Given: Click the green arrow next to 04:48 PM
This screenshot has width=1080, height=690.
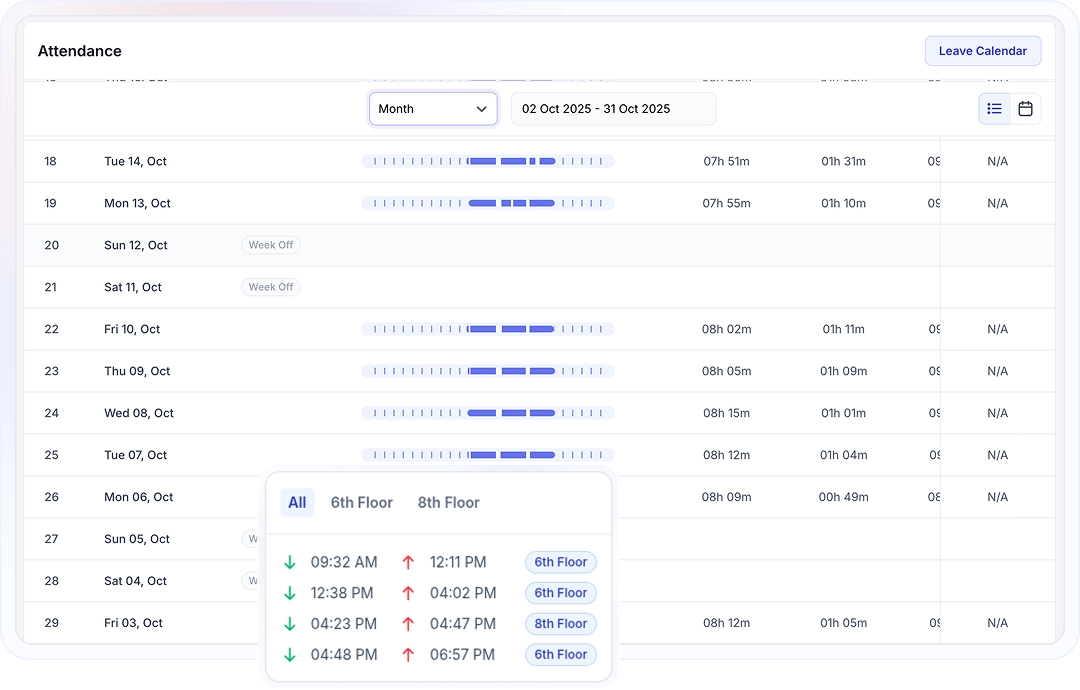Looking at the screenshot, I should (x=290, y=655).
